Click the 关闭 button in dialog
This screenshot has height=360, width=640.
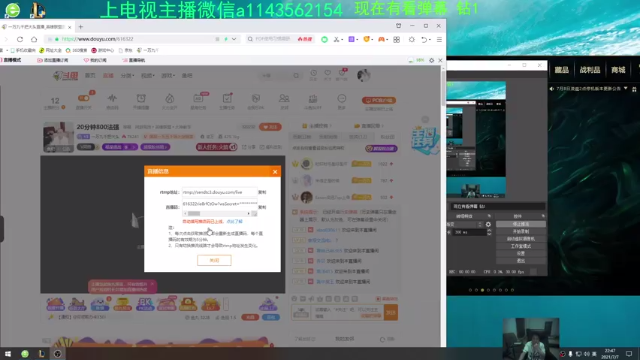pos(214,260)
